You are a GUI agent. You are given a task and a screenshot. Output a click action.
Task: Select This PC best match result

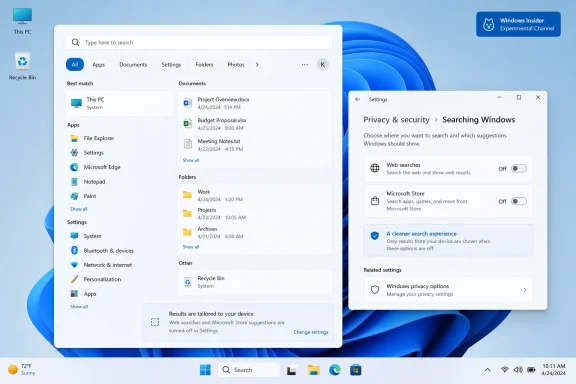[119, 103]
